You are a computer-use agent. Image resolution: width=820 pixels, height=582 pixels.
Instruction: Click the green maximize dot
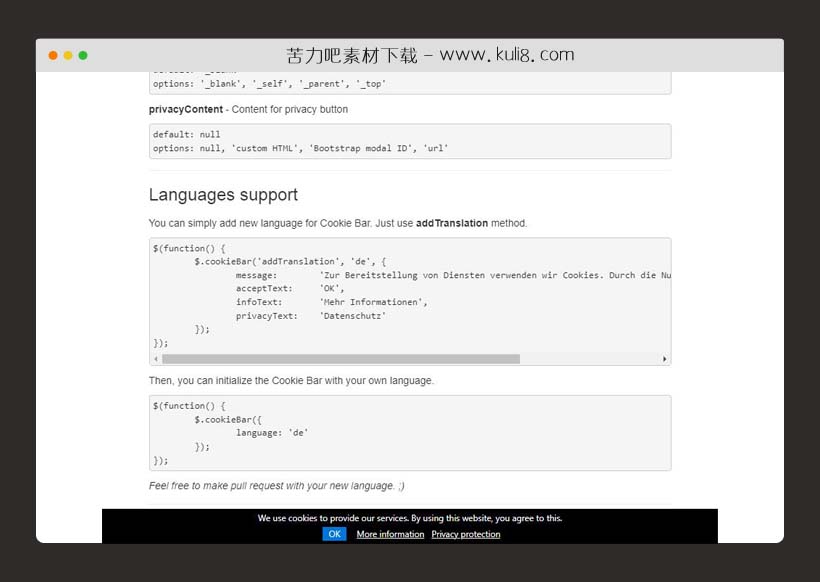click(83, 56)
